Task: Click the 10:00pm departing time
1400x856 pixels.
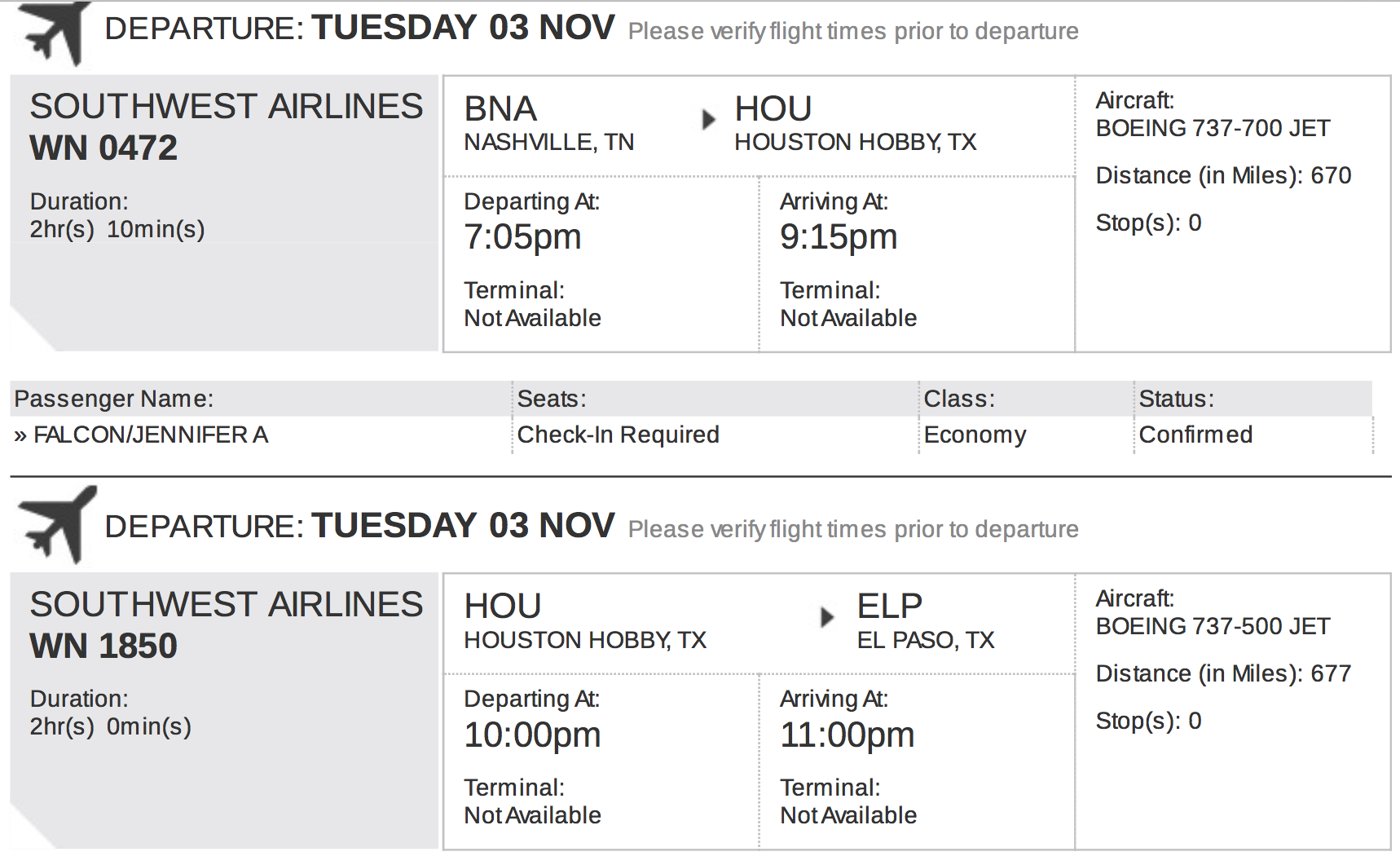Action: pos(532,735)
